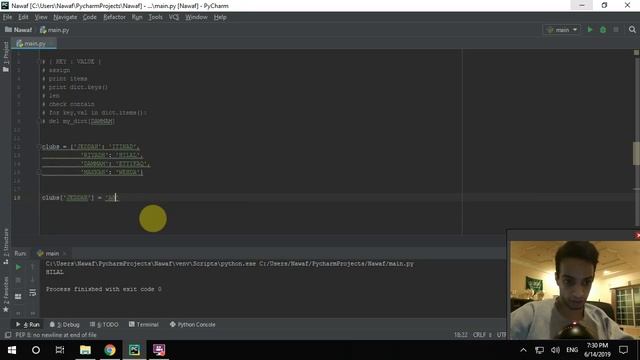Toggle tool window bars icon in status bar corner

pyautogui.click(x=7, y=335)
